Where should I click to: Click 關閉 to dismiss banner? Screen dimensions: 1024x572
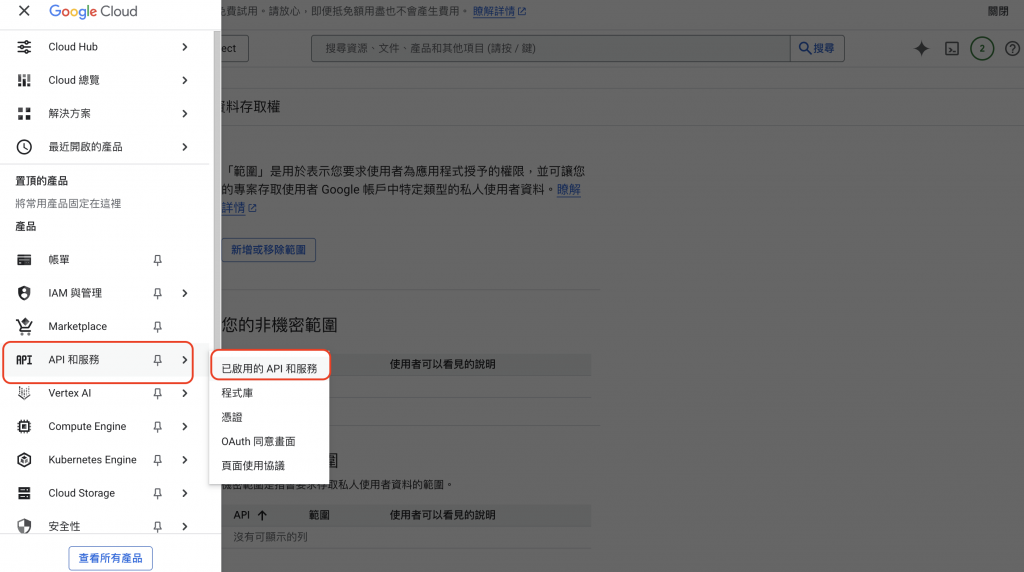pos(998,11)
